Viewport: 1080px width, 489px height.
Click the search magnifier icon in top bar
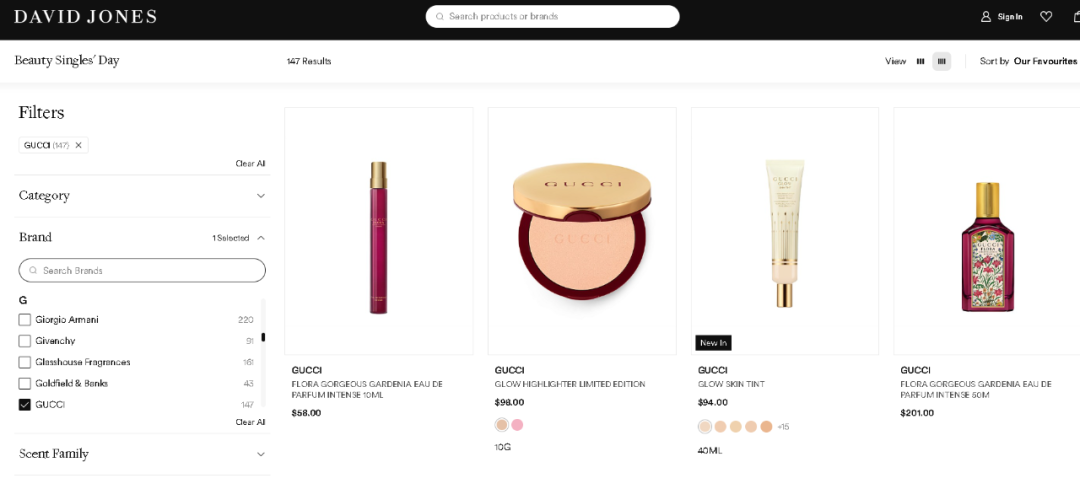[x=440, y=17]
